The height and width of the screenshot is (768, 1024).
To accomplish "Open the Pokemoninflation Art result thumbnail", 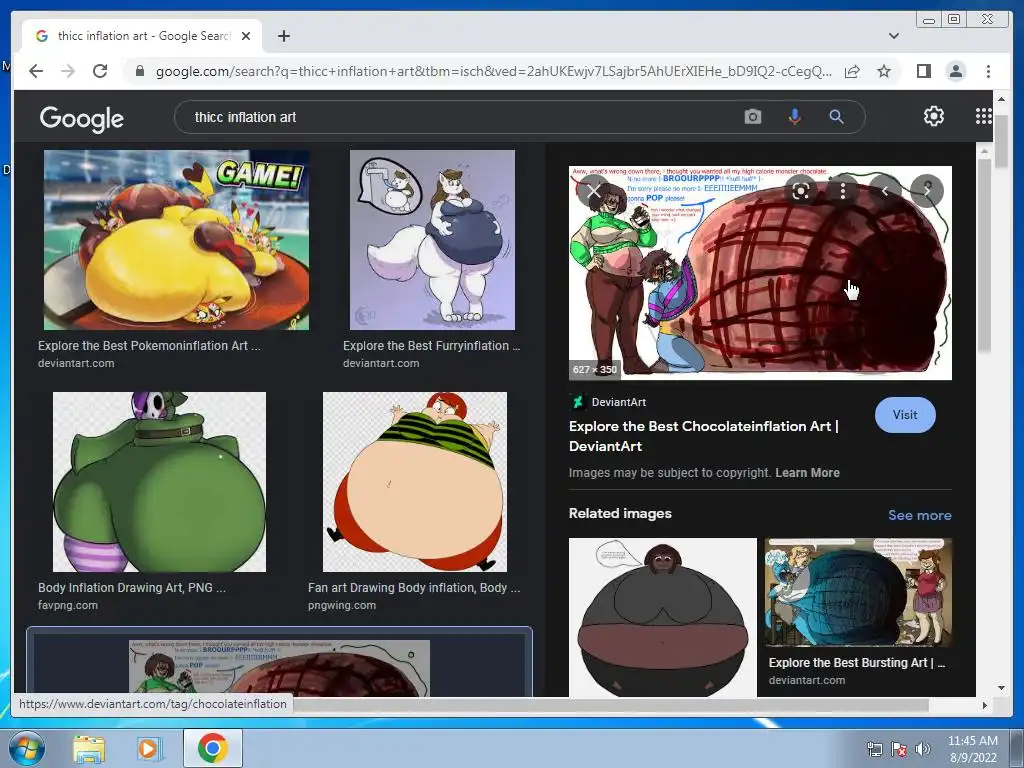I will 176,240.
